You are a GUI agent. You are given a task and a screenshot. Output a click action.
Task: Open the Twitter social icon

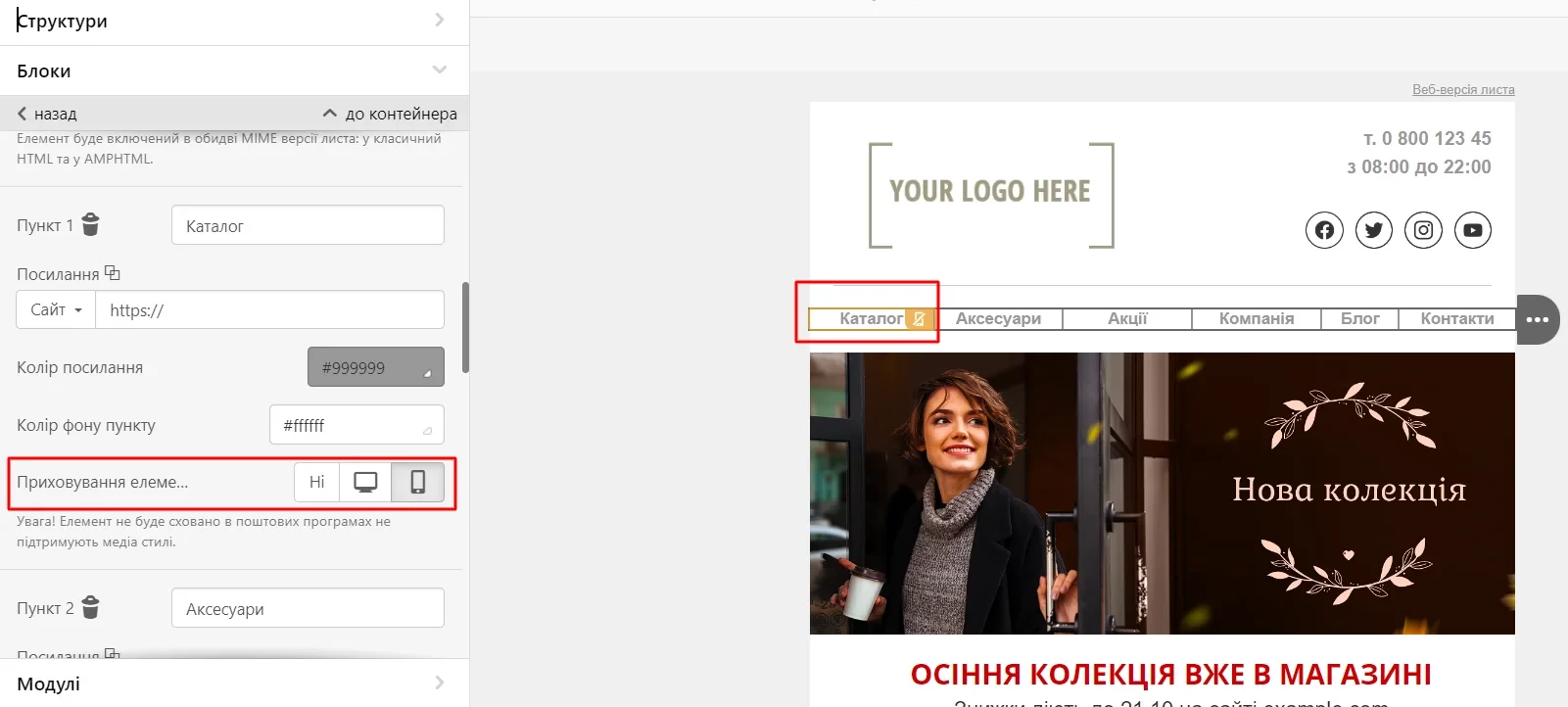(x=1374, y=230)
